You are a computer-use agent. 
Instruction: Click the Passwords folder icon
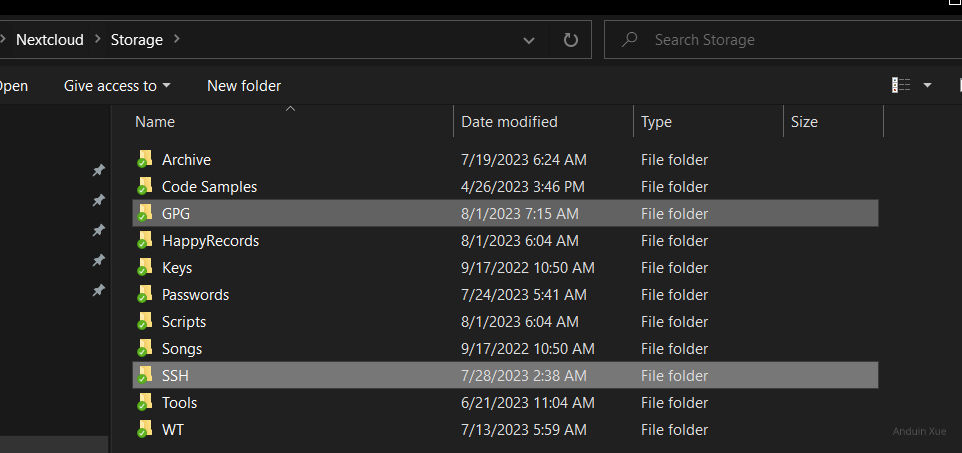pyautogui.click(x=145, y=295)
